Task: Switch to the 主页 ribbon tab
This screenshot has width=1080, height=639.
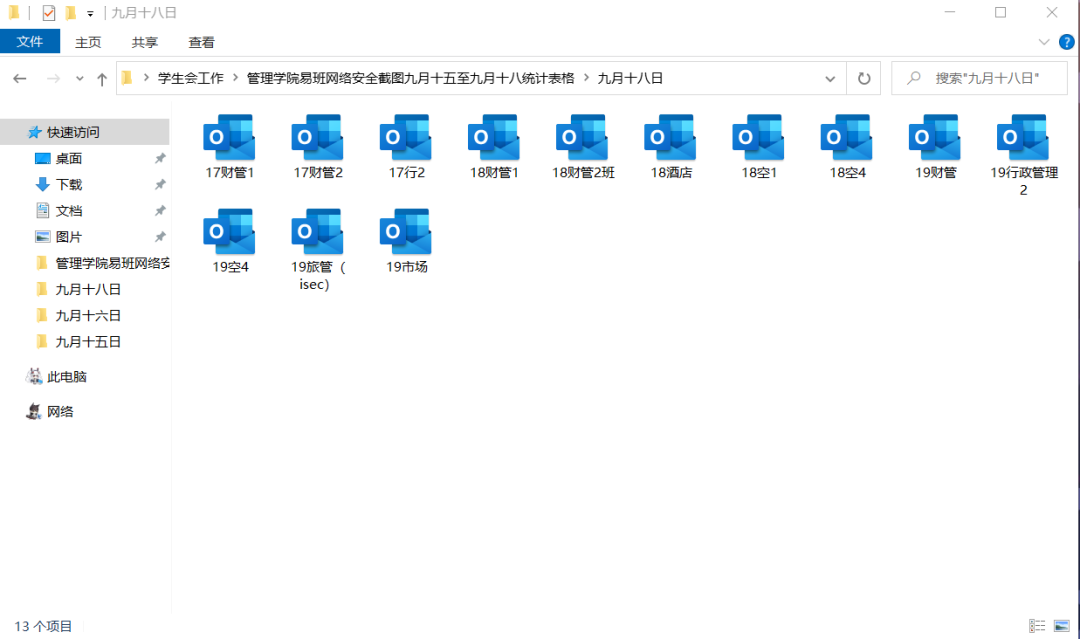Action: 88,42
